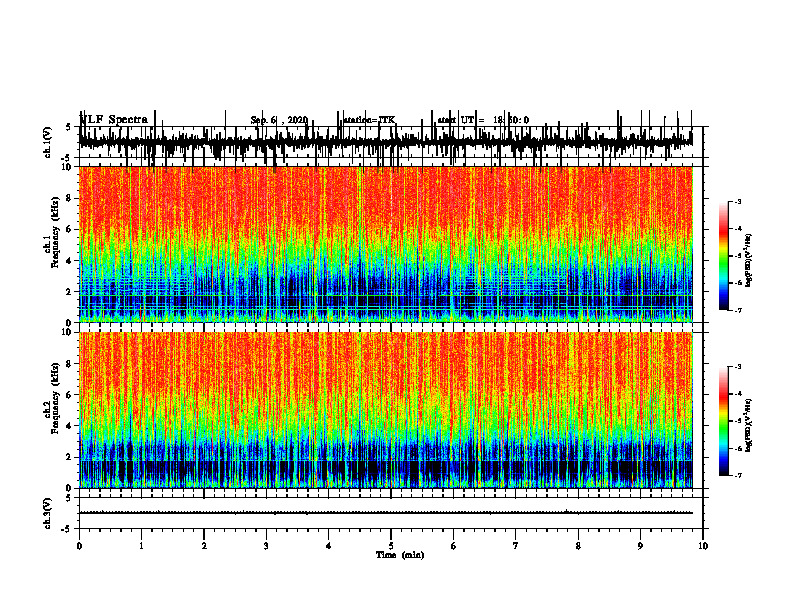This screenshot has height=612, width=792.
Task: Click the -4 tick on ch.2 colorbar
Action: coord(737,393)
